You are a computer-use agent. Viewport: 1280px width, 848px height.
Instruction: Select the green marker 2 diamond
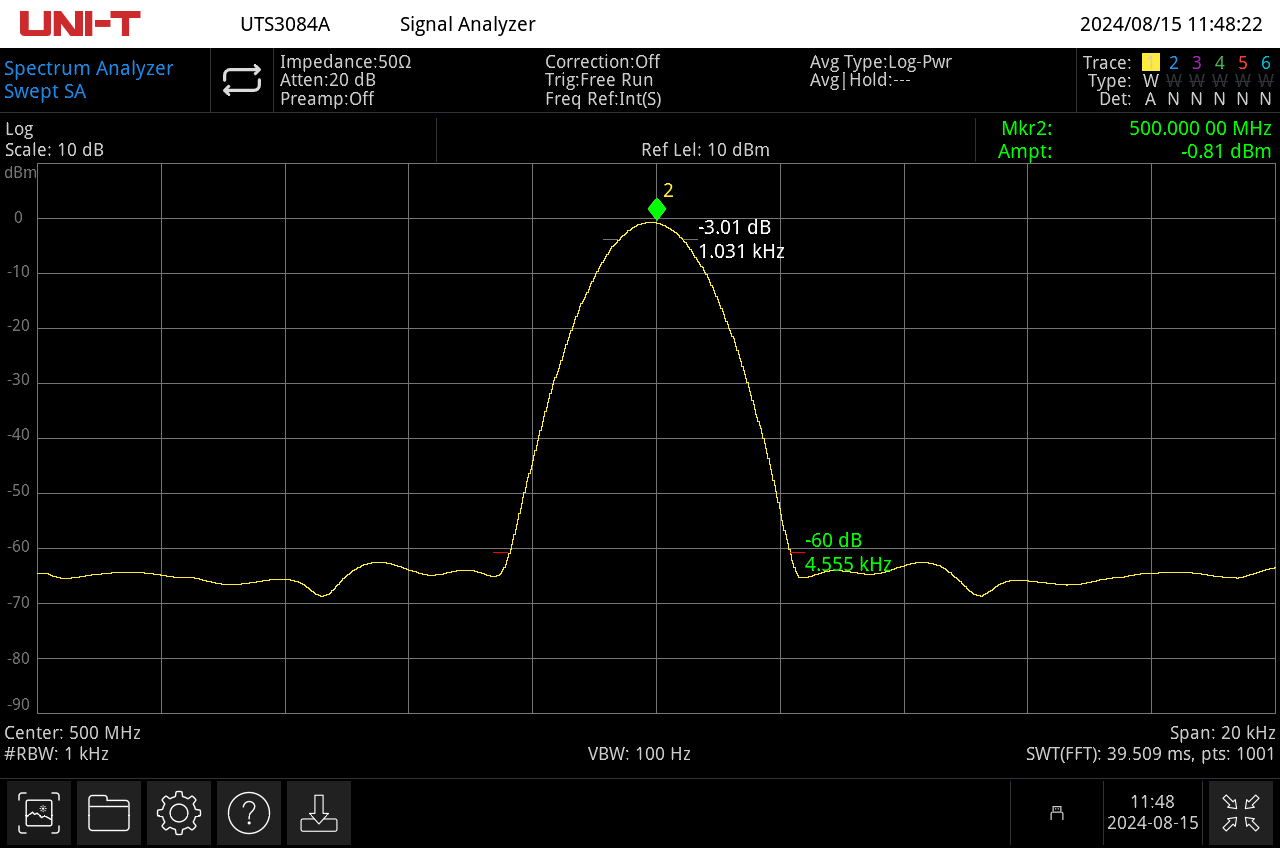tap(656, 209)
